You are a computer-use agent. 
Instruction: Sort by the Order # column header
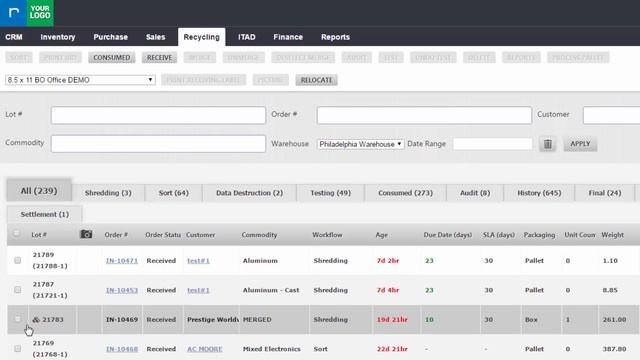116,235
